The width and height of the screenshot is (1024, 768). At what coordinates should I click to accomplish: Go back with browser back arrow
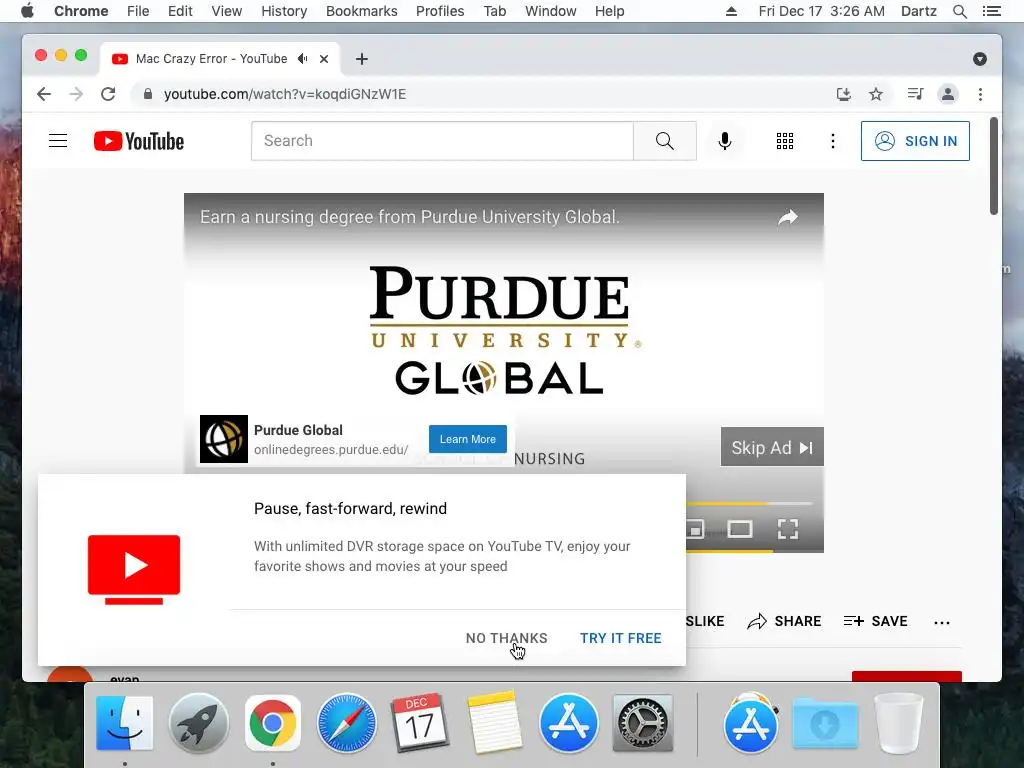tap(44, 94)
